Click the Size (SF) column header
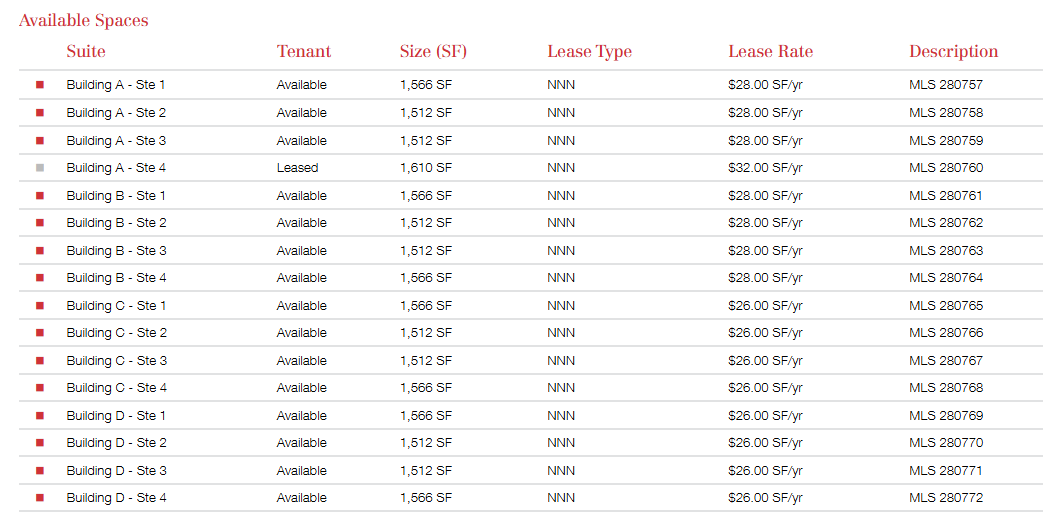 [x=433, y=52]
